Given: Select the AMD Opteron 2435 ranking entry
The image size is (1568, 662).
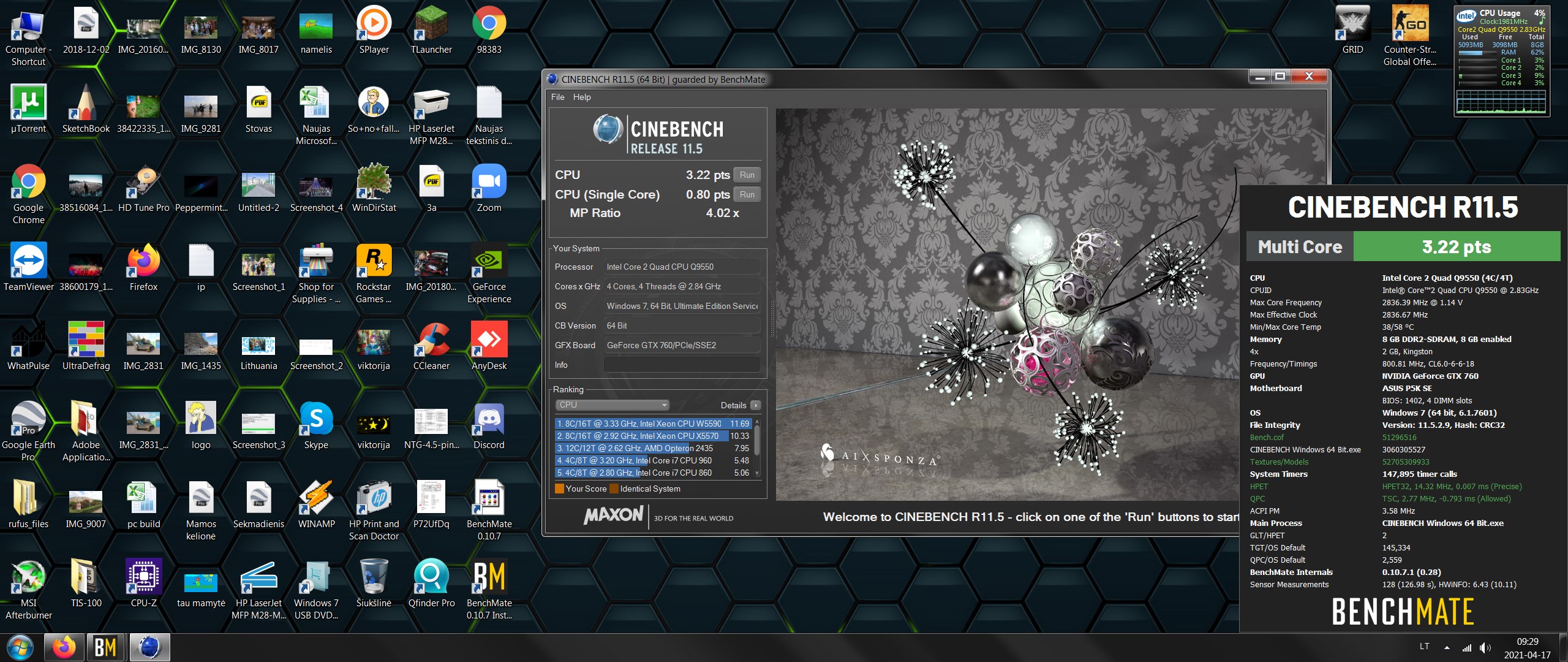Looking at the screenshot, I should 653,448.
